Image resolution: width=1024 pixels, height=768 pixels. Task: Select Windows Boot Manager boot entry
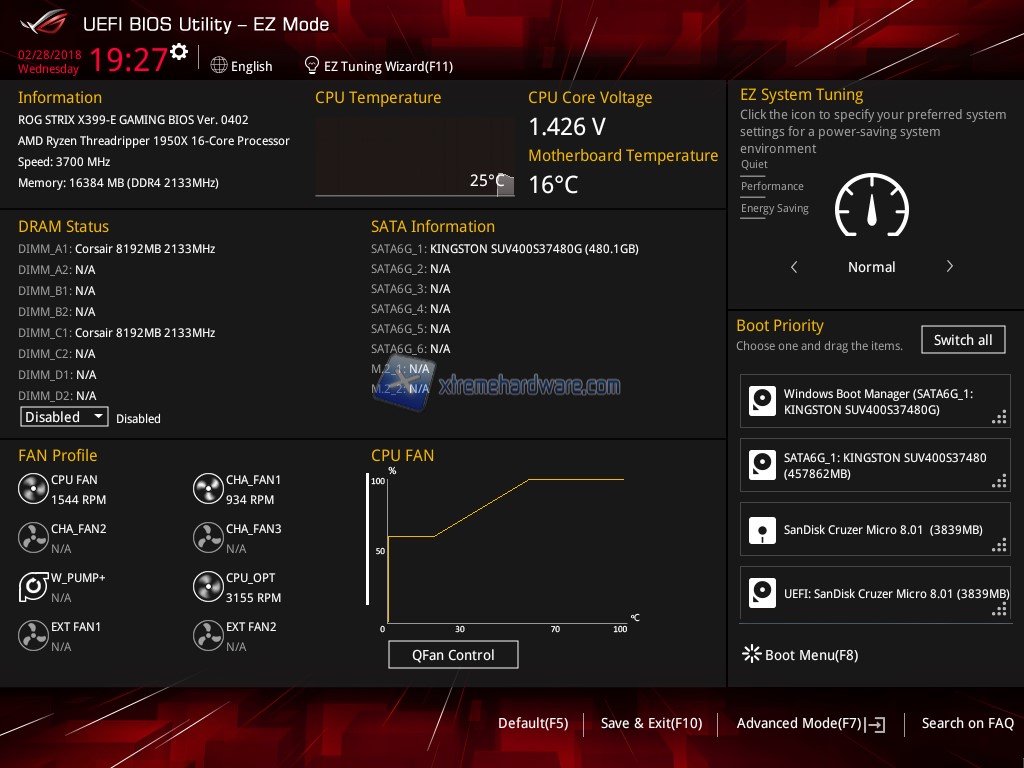click(x=875, y=402)
